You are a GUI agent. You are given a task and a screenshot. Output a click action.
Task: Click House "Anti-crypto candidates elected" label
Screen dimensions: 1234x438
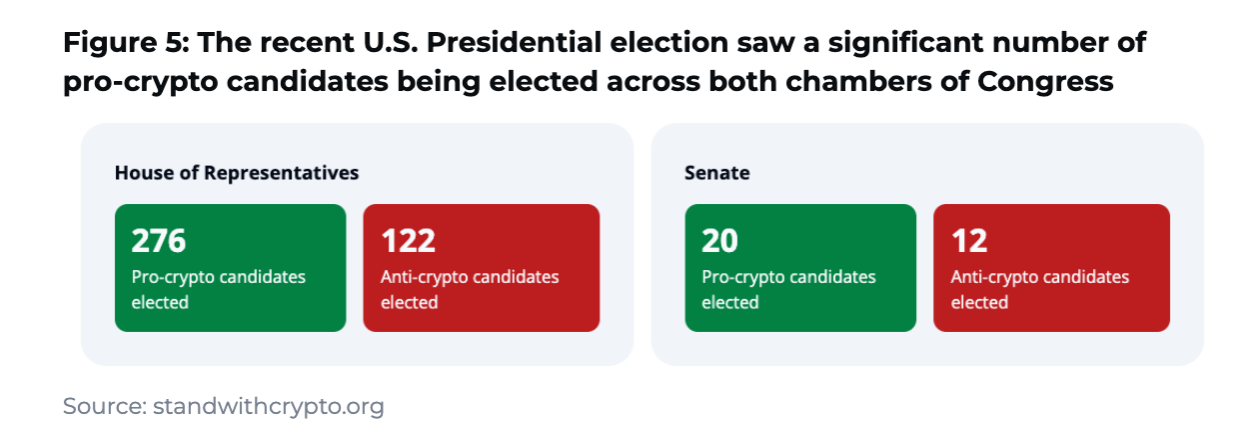(x=470, y=289)
